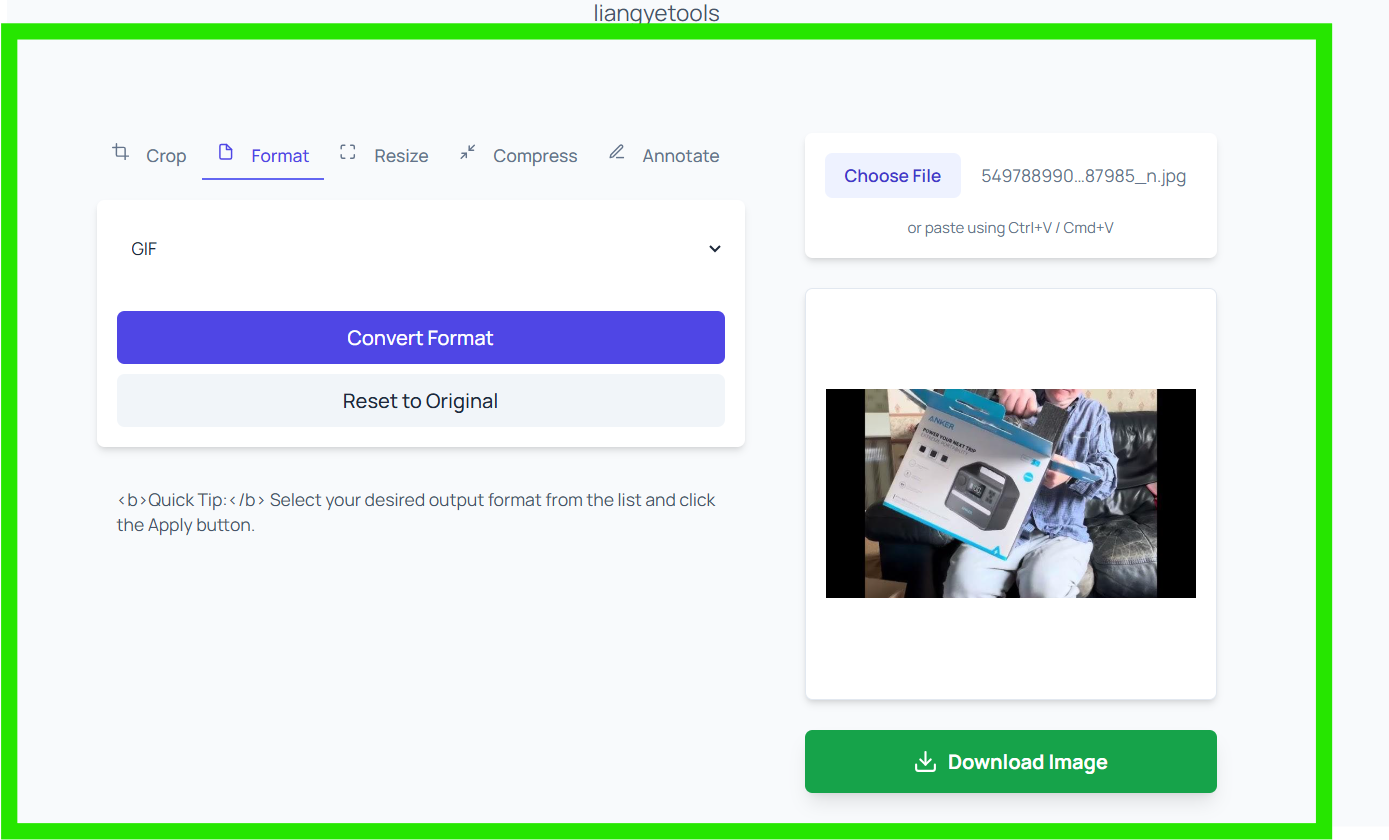
Task: Click the download arrow icon on the green button
Action: tap(925, 761)
